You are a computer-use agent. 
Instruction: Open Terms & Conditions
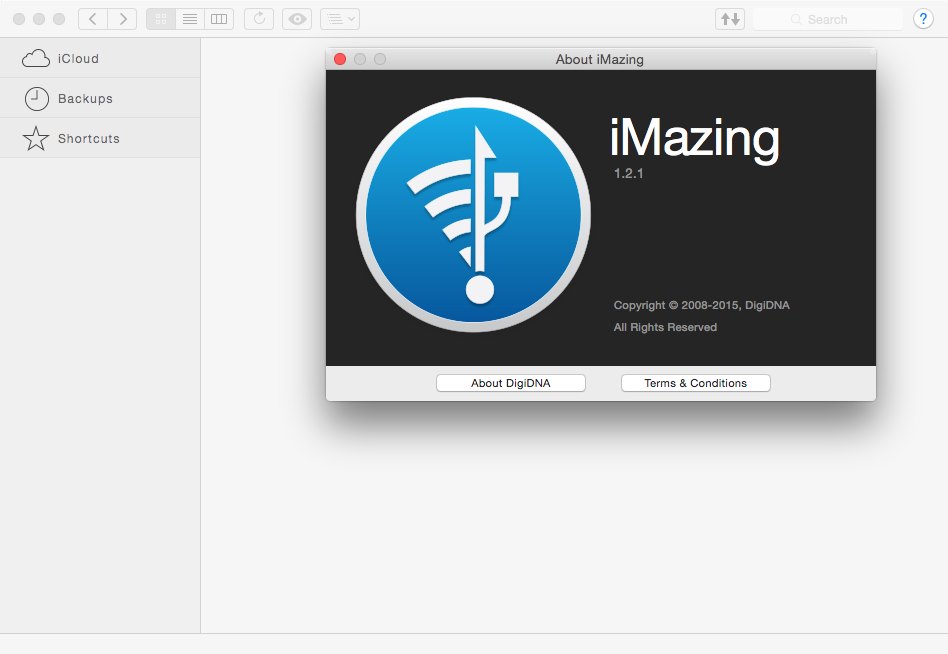[x=696, y=383]
